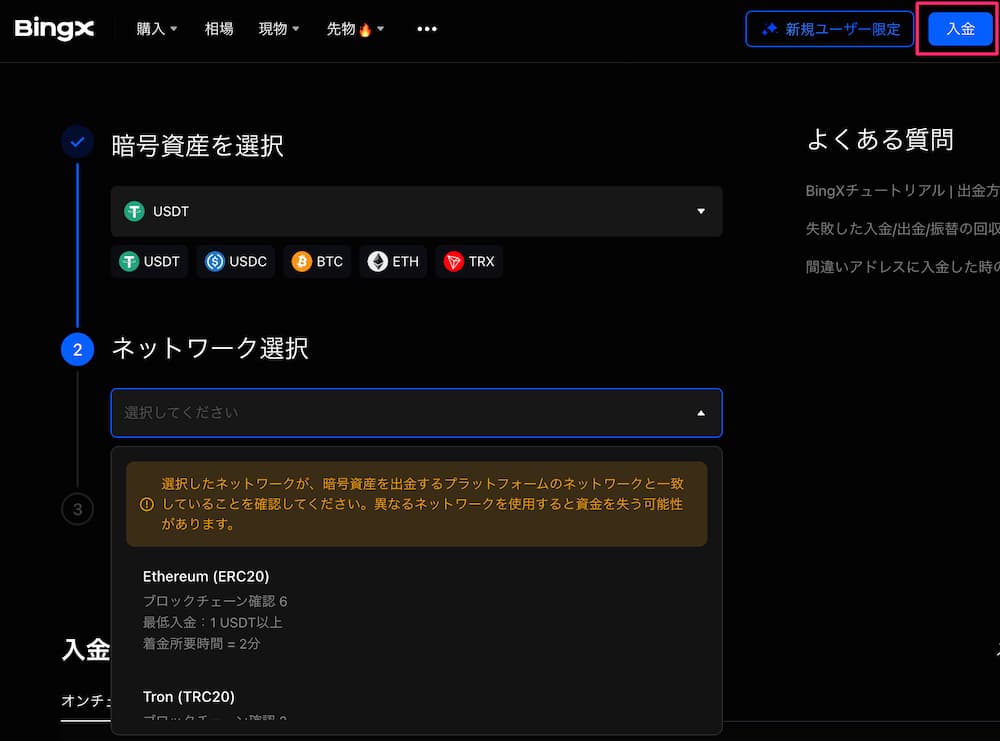Open the USDT asset selector dropdown
Viewport: 1000px width, 741px height.
416,211
